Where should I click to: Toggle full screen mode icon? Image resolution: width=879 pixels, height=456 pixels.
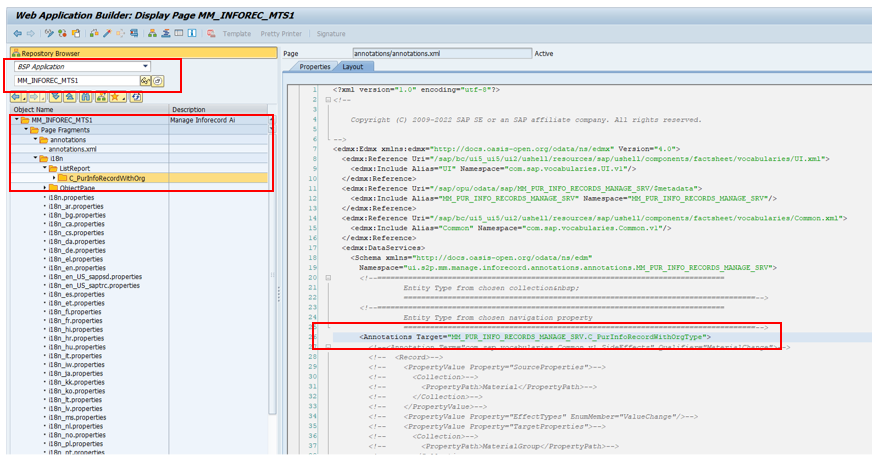point(179,33)
